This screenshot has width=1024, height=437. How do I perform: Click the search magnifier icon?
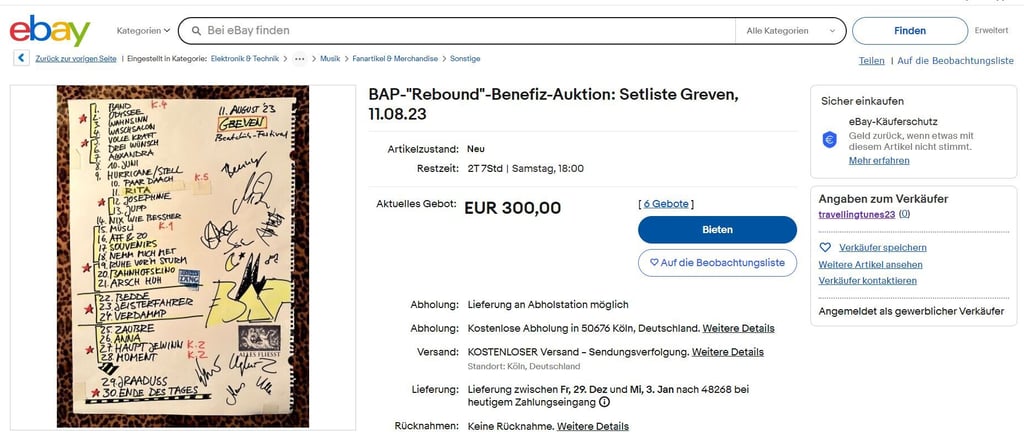click(192, 31)
